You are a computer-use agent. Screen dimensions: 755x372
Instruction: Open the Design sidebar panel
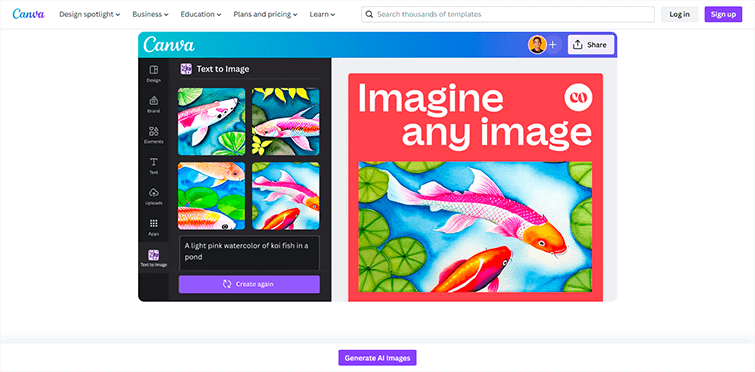point(154,74)
